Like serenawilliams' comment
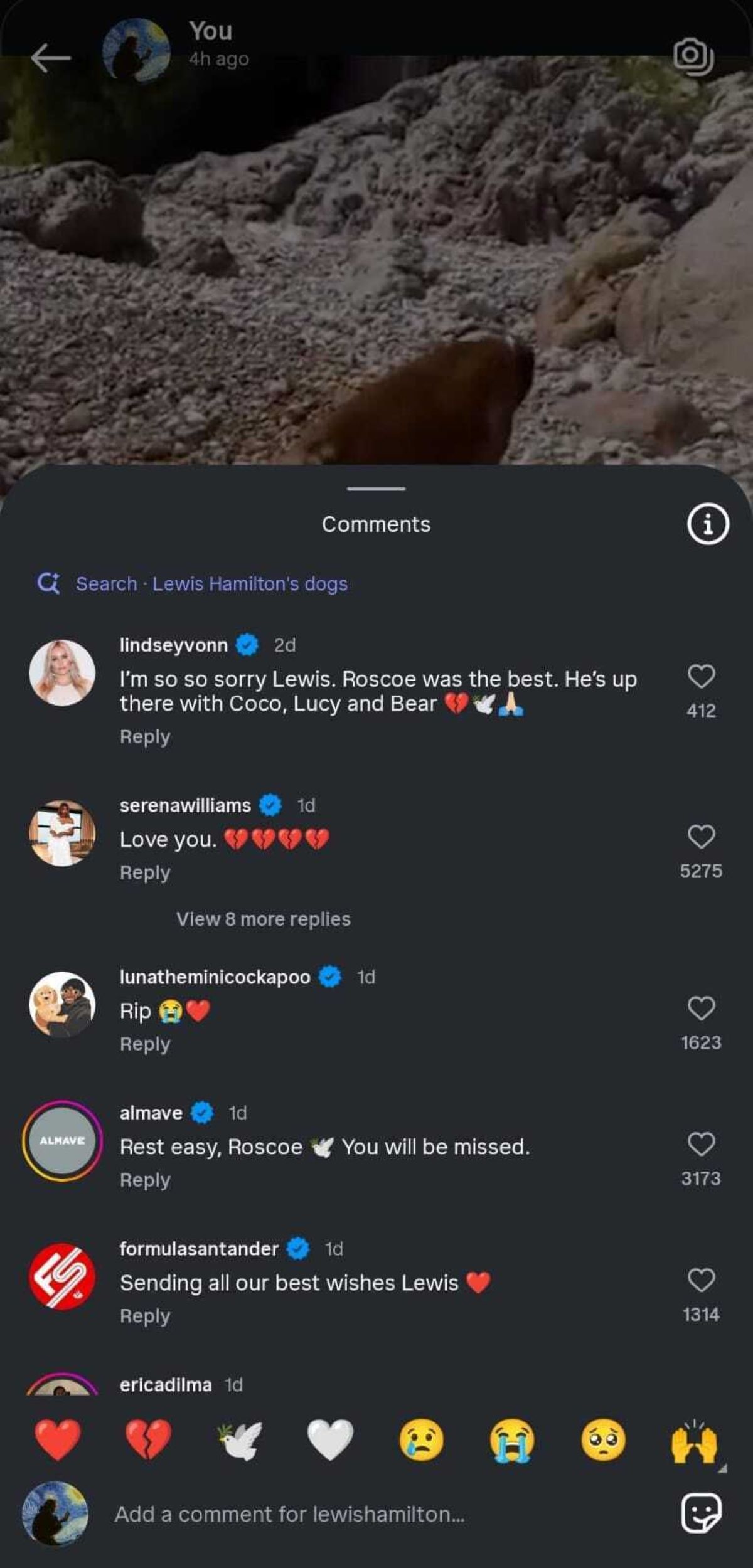 click(x=701, y=837)
